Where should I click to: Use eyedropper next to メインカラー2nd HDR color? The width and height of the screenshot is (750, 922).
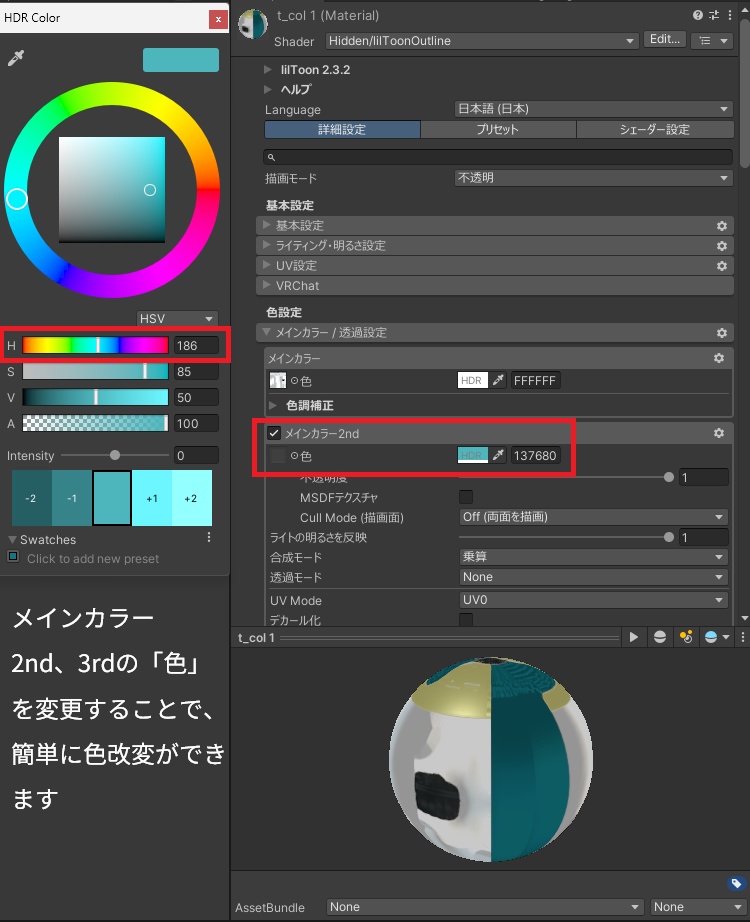(498, 455)
